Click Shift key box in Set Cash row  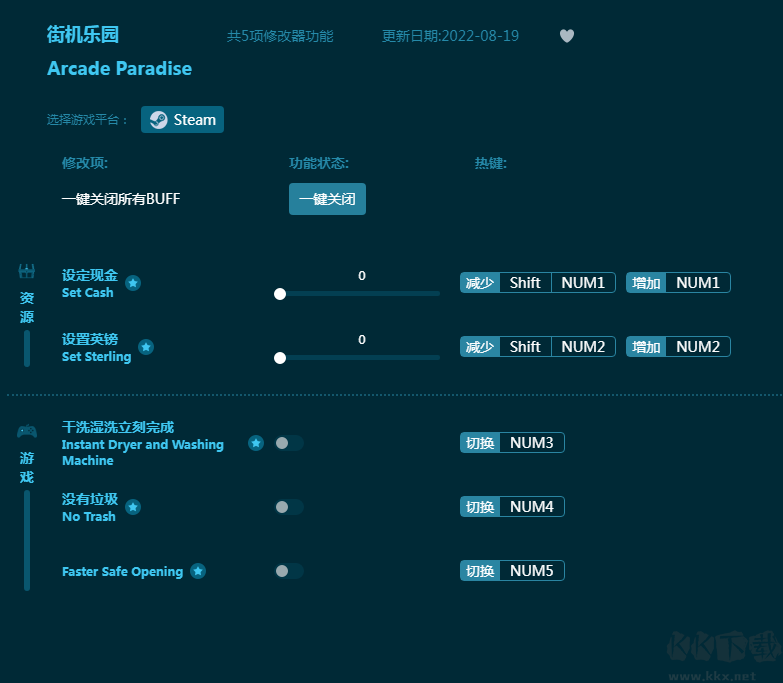pos(525,283)
